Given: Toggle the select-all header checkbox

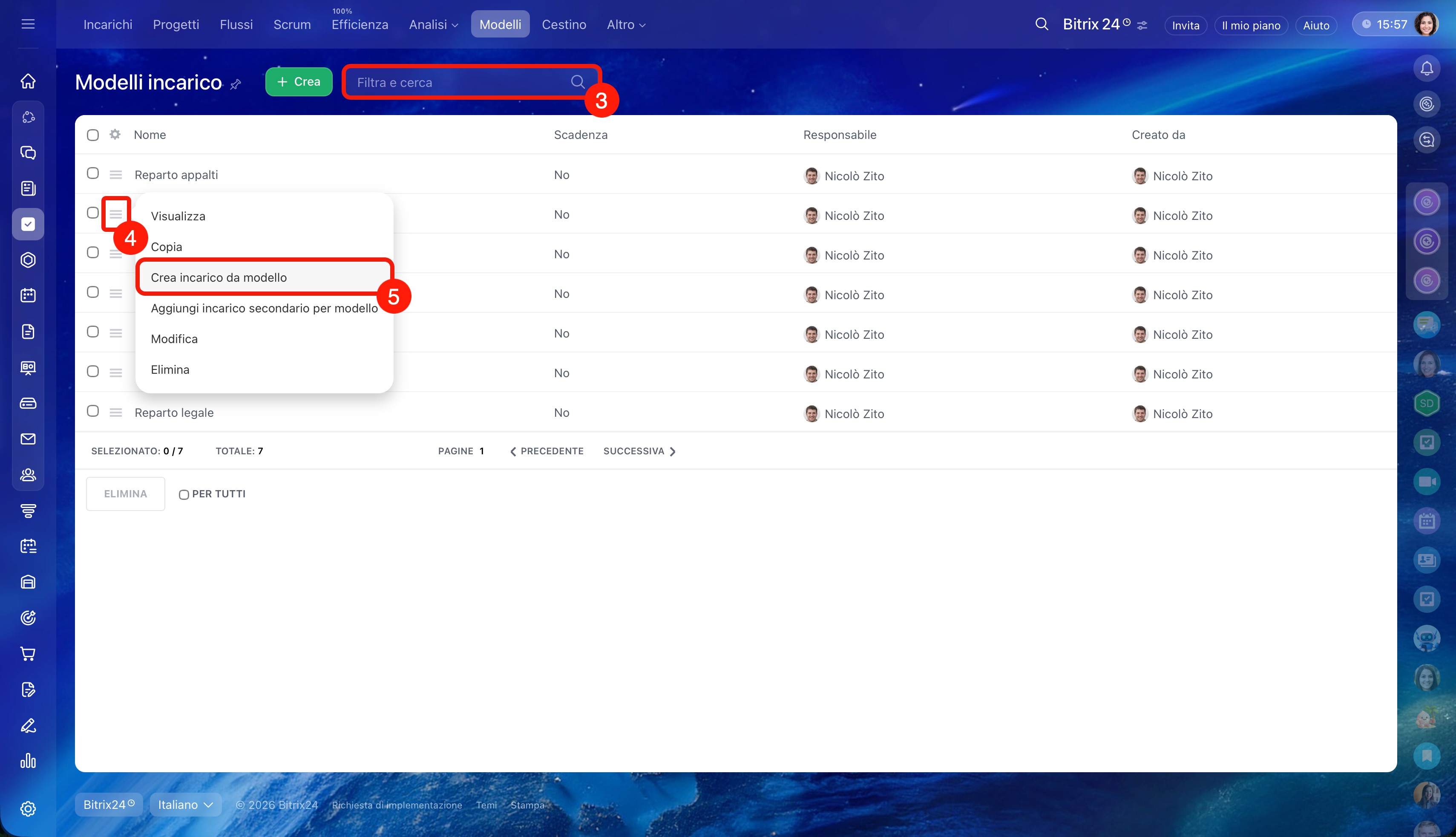Looking at the screenshot, I should click(92, 135).
